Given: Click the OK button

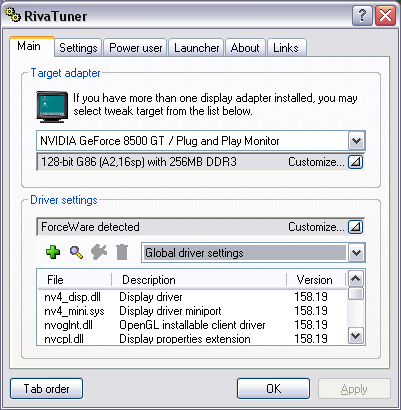Looking at the screenshot, I should (273, 389).
